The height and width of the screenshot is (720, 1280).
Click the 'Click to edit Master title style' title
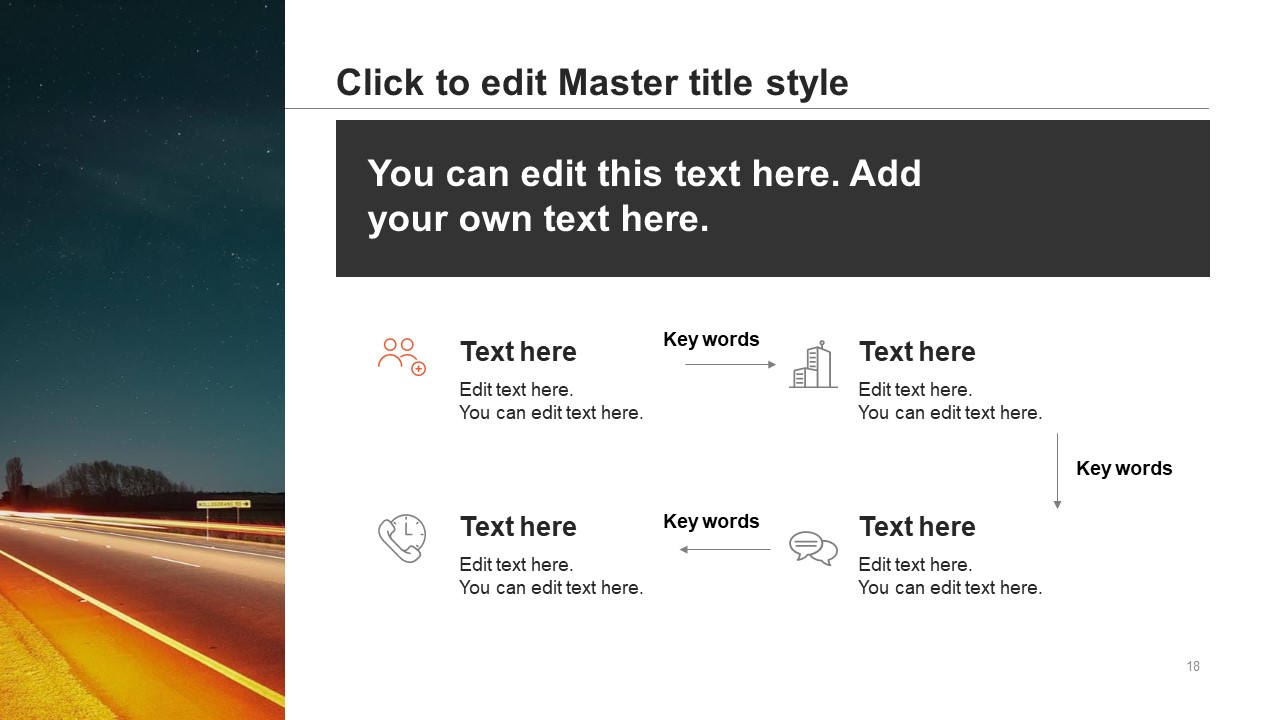(x=592, y=83)
